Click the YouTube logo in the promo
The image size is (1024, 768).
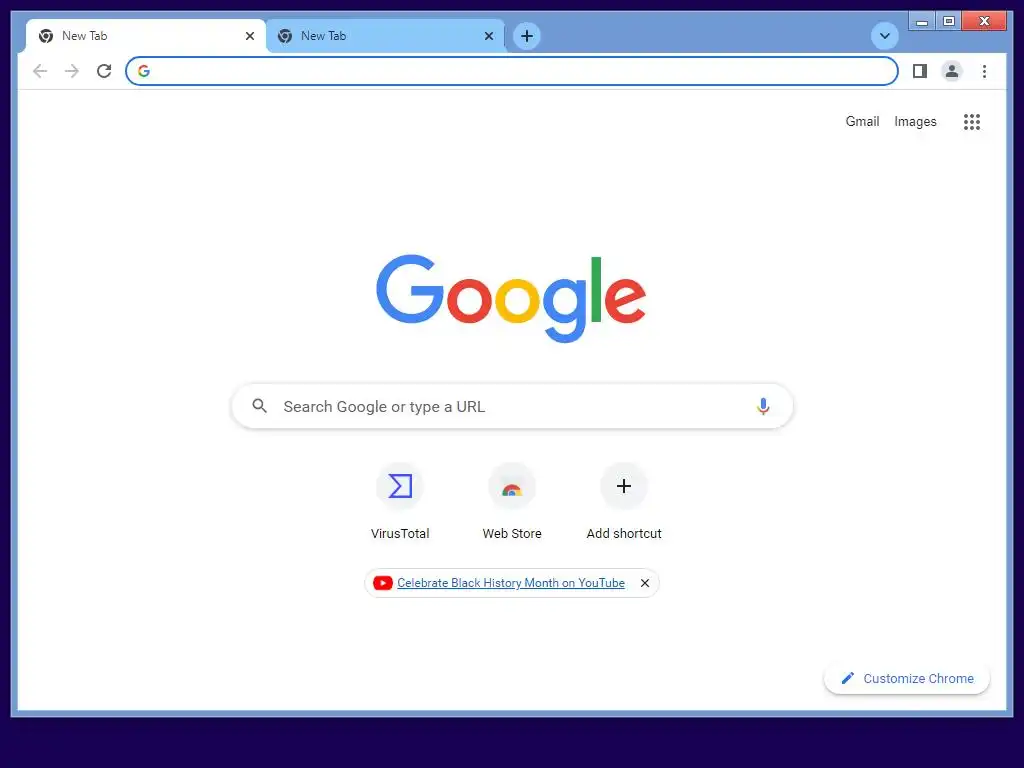(x=383, y=583)
